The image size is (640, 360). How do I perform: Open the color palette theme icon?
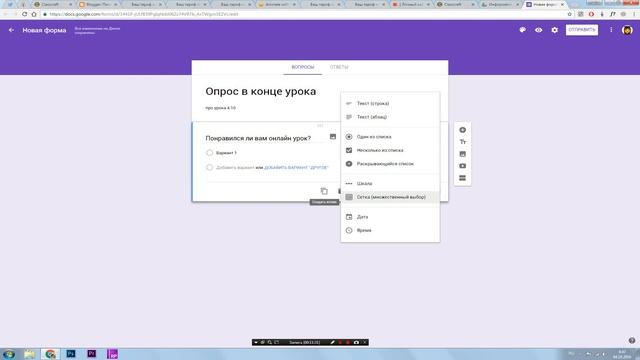coord(522,30)
